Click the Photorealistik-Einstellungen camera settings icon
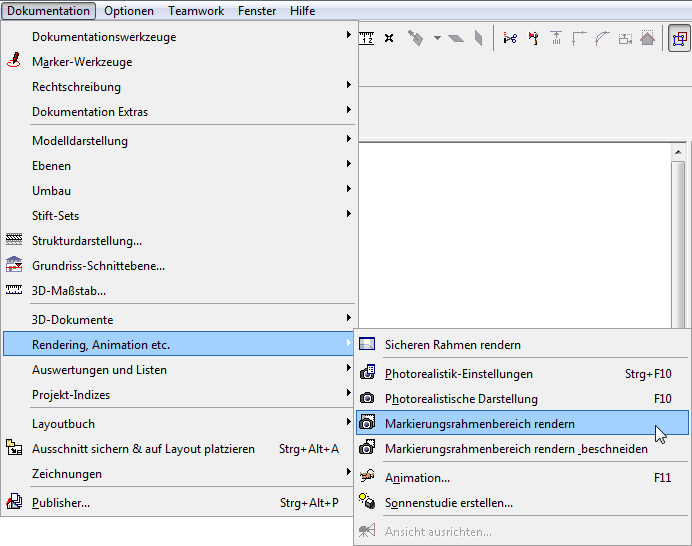Viewport: 692px width, 546px height. click(x=367, y=373)
